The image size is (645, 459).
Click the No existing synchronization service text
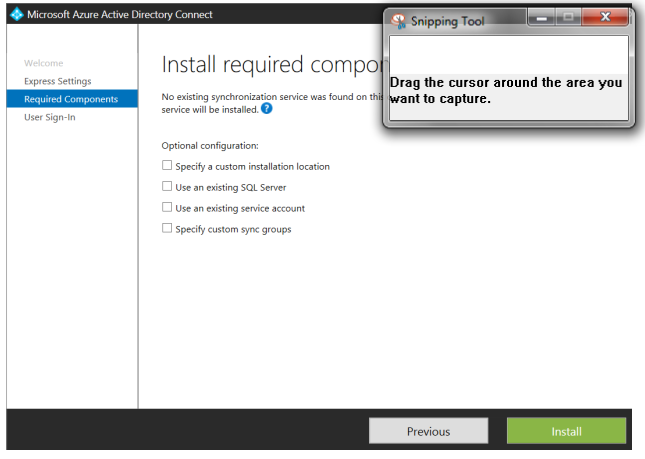pyautogui.click(x=272, y=103)
